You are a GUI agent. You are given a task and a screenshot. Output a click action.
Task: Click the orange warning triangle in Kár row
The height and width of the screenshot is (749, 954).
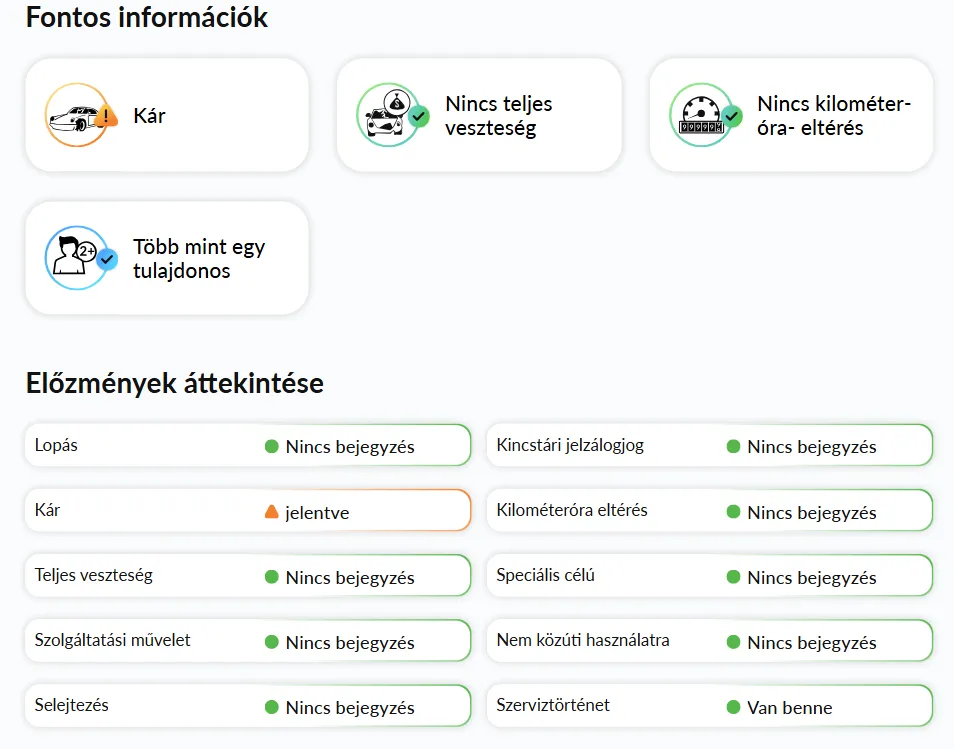click(x=272, y=512)
